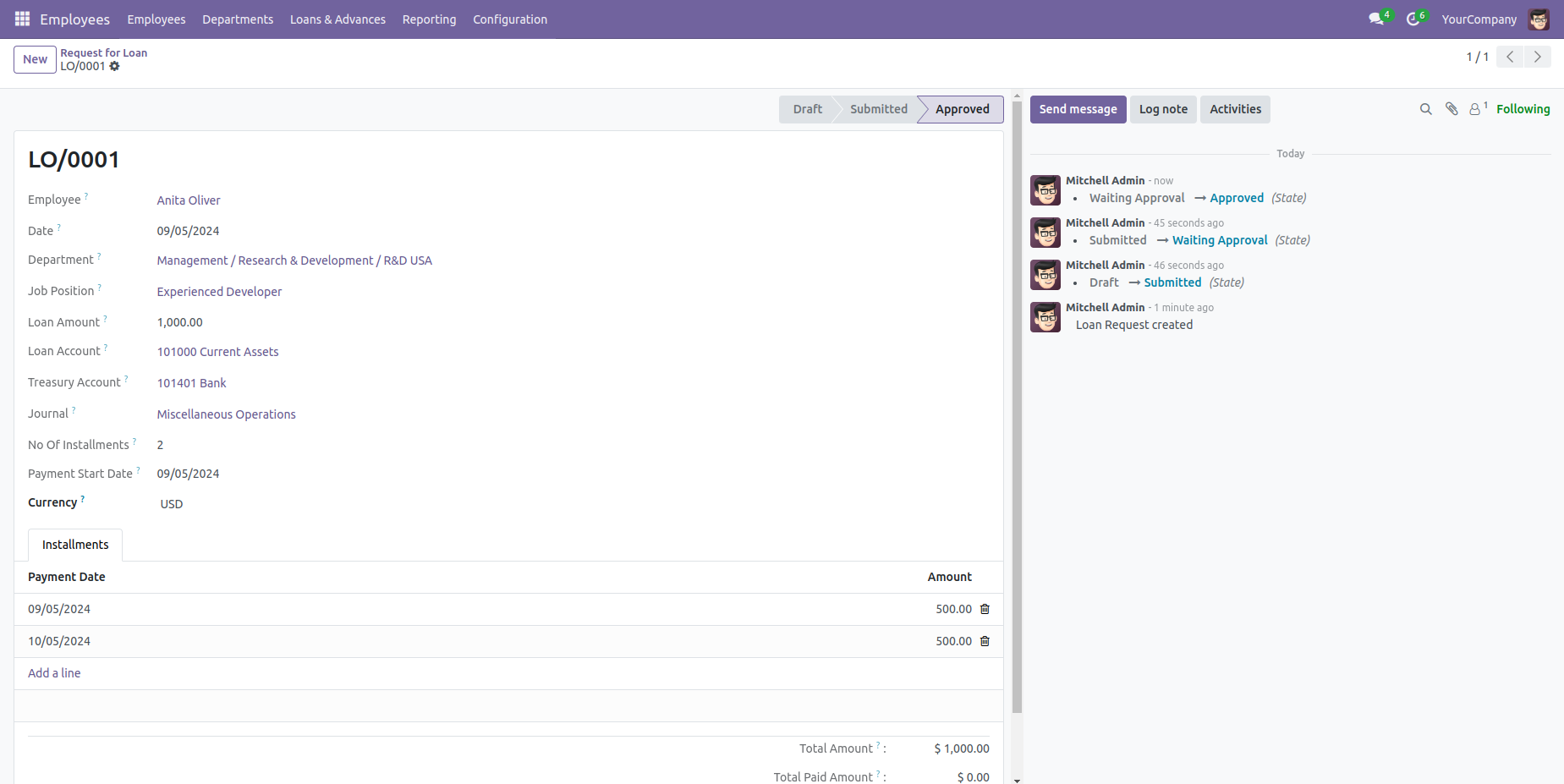
Task: Go to the next record arrow
Action: click(x=1537, y=57)
